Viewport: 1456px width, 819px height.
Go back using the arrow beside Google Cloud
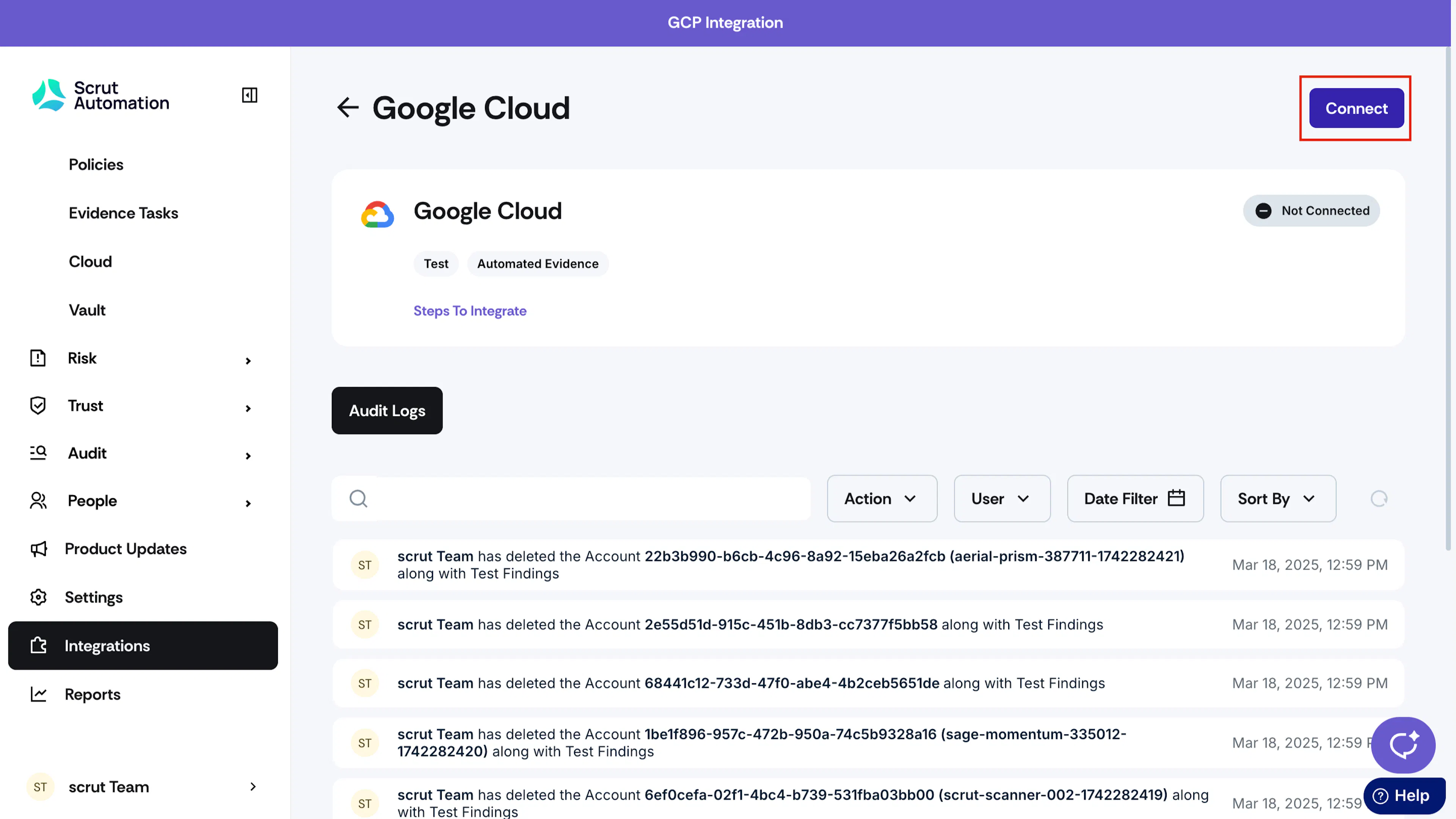[x=348, y=107]
